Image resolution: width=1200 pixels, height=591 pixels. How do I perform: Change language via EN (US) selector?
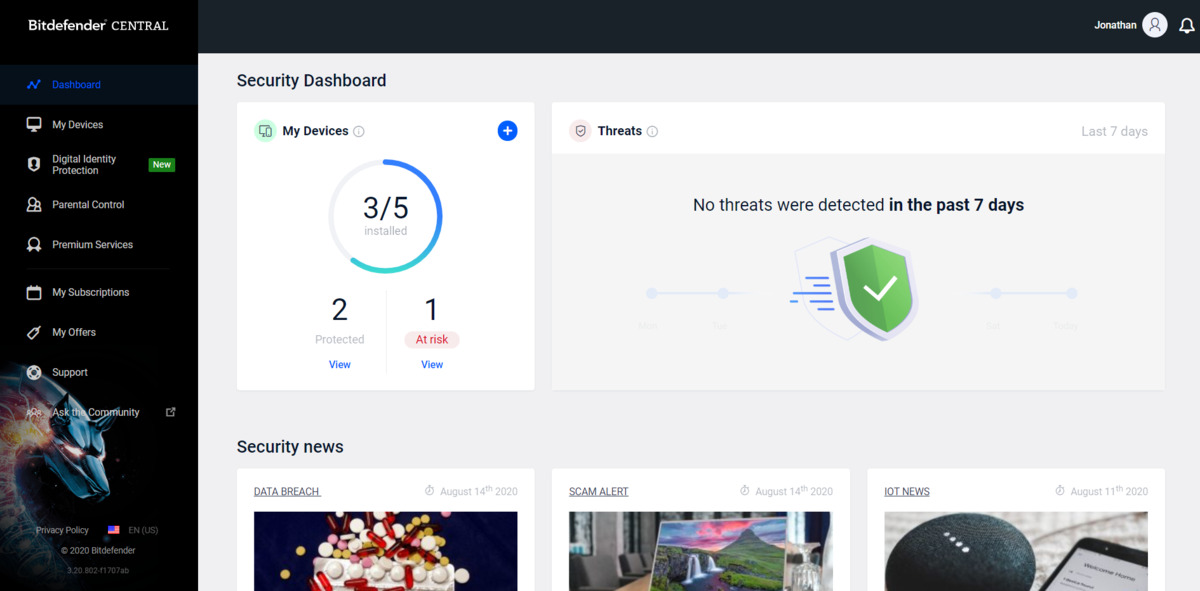coord(143,530)
